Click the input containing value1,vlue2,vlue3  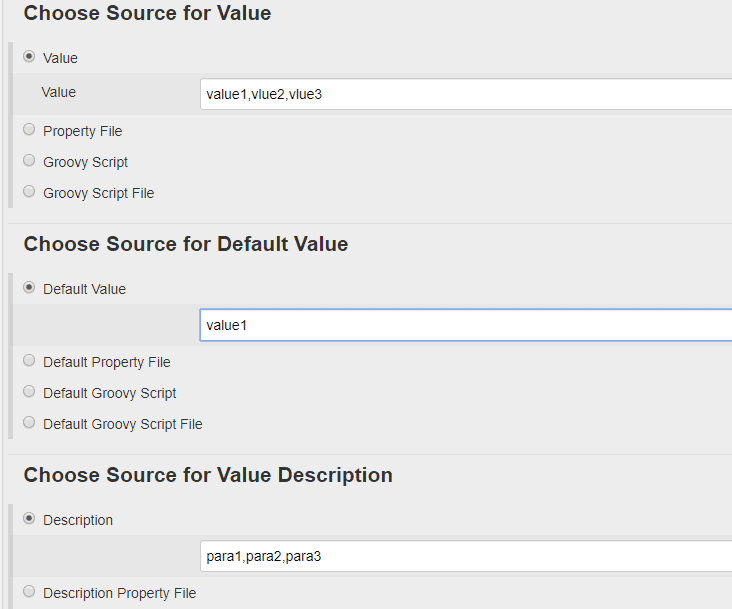465,94
